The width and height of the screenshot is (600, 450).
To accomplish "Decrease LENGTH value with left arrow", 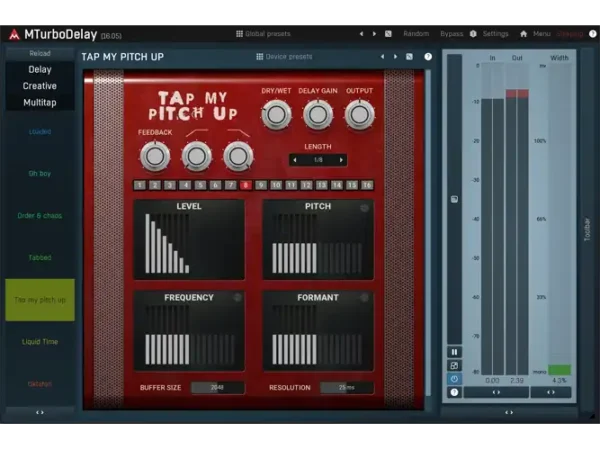I will click(x=295, y=160).
